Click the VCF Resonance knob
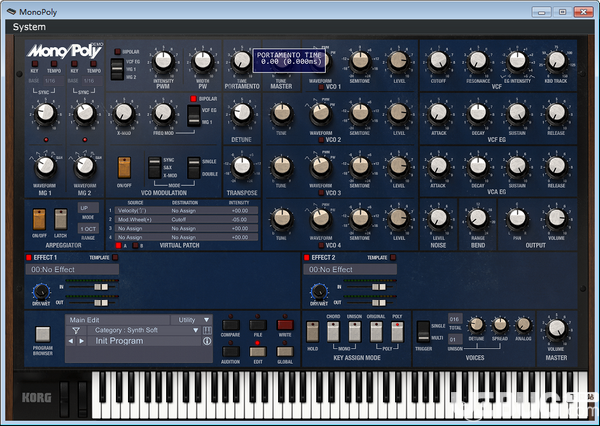Image resolution: width=600 pixels, height=426 pixels. [478, 61]
